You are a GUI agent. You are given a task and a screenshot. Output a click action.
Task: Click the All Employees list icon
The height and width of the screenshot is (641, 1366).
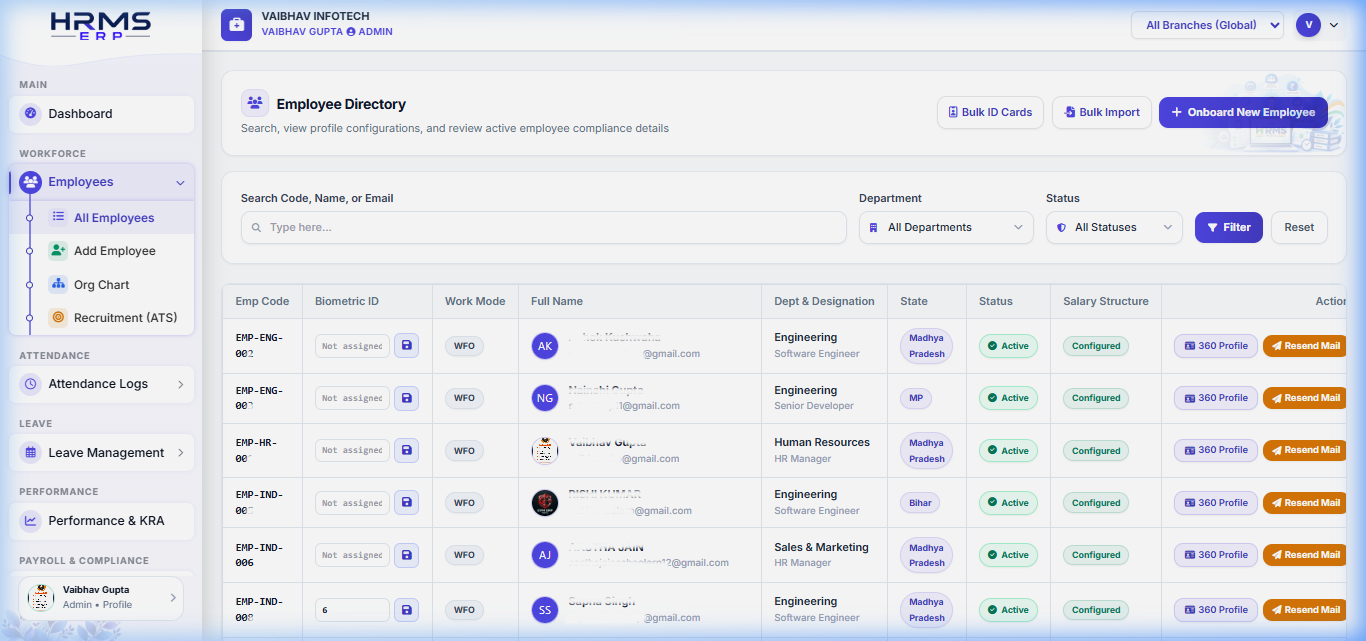59,217
